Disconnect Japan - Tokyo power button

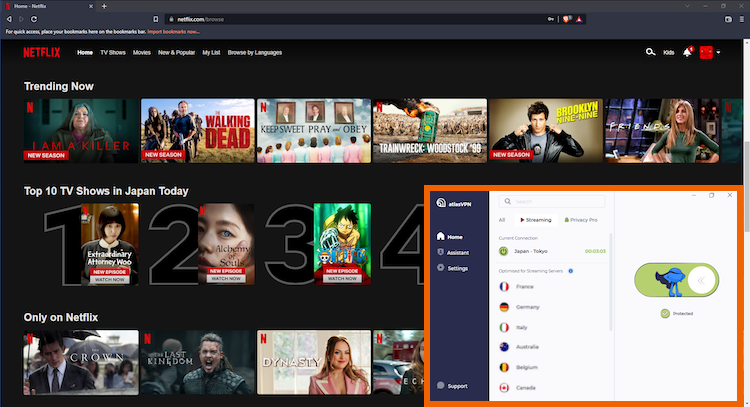click(x=504, y=251)
